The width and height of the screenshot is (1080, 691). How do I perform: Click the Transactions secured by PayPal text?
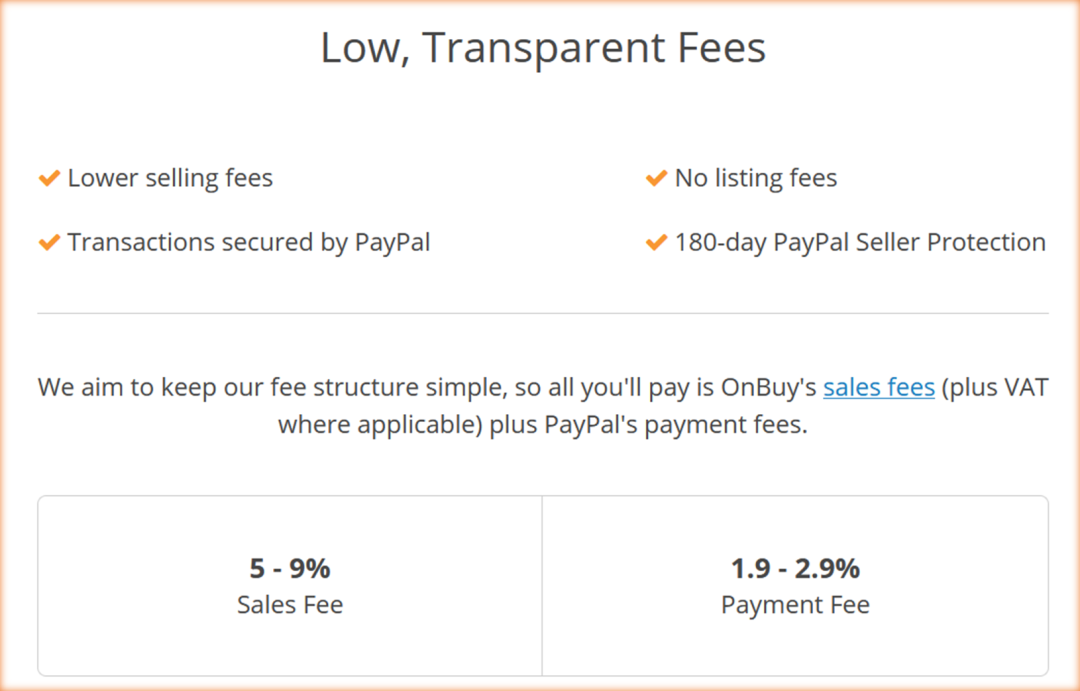click(249, 243)
